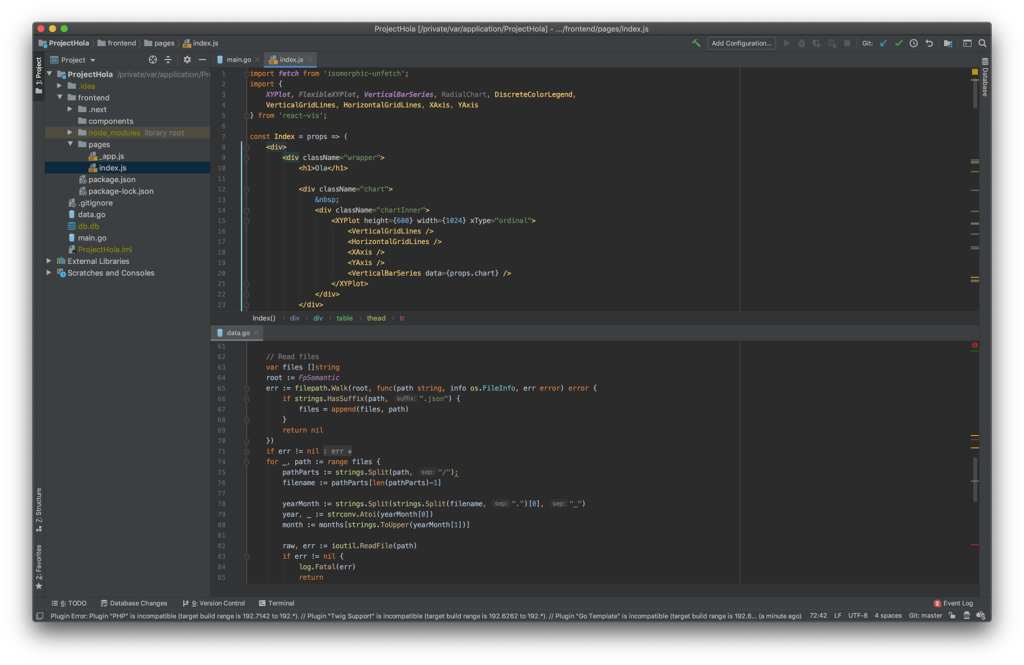The width and height of the screenshot is (1024, 665).
Task: Click the green Git Commit checkmark
Action: tap(899, 43)
